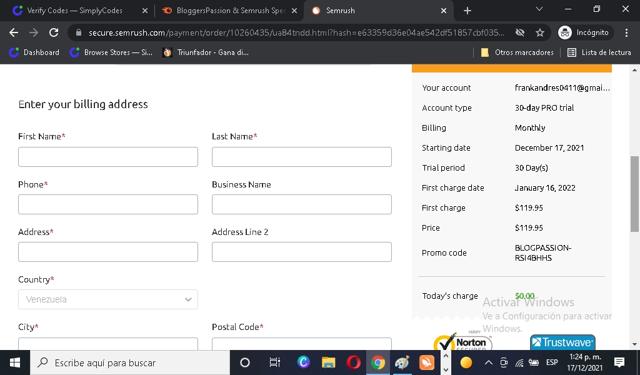Bookmark this page with the star icon
640x375 pixels.
(x=540, y=33)
